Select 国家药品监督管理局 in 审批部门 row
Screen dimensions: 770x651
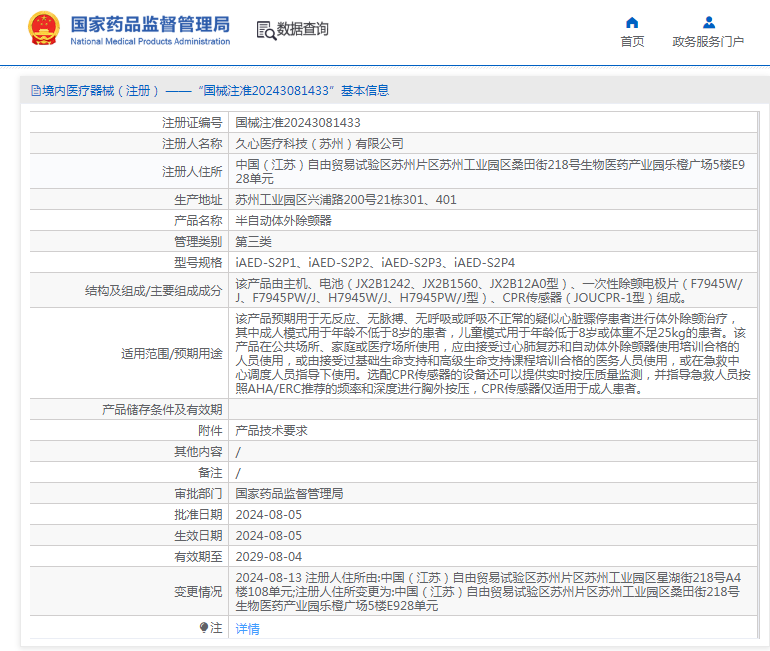289,493
